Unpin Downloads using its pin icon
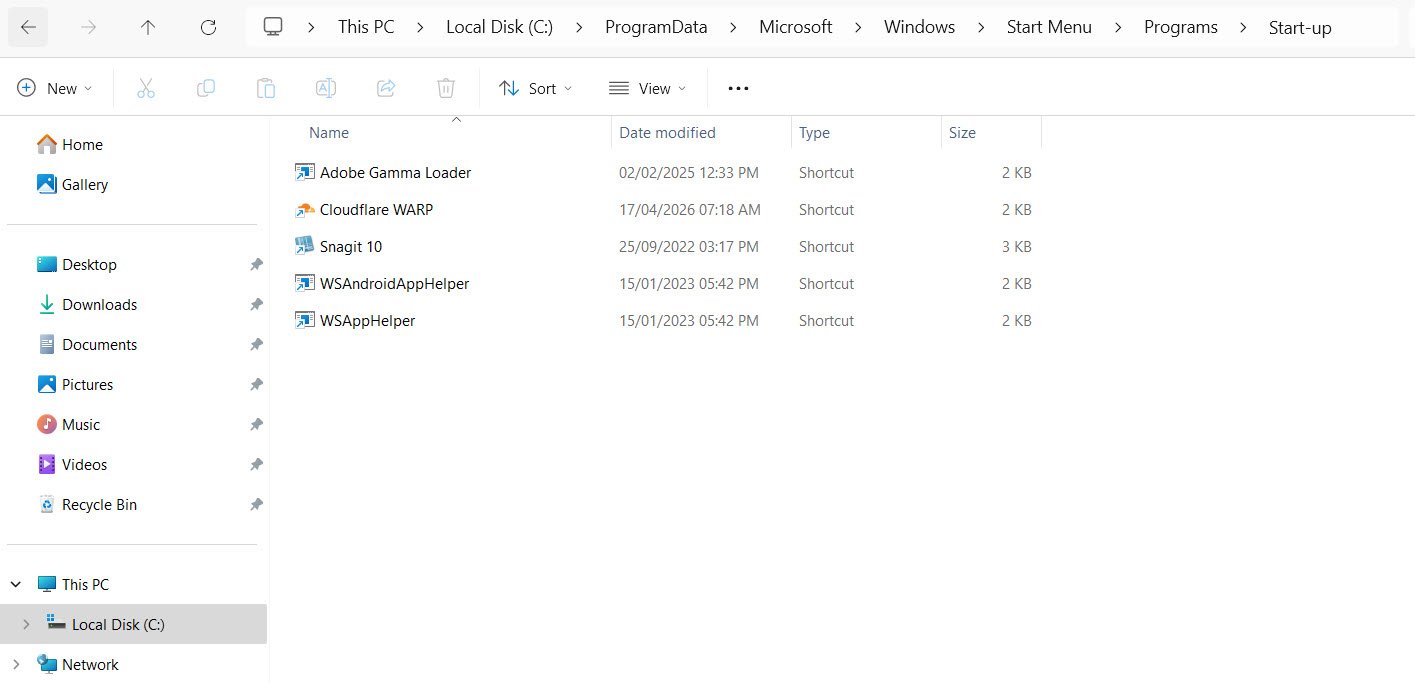 pyautogui.click(x=256, y=304)
